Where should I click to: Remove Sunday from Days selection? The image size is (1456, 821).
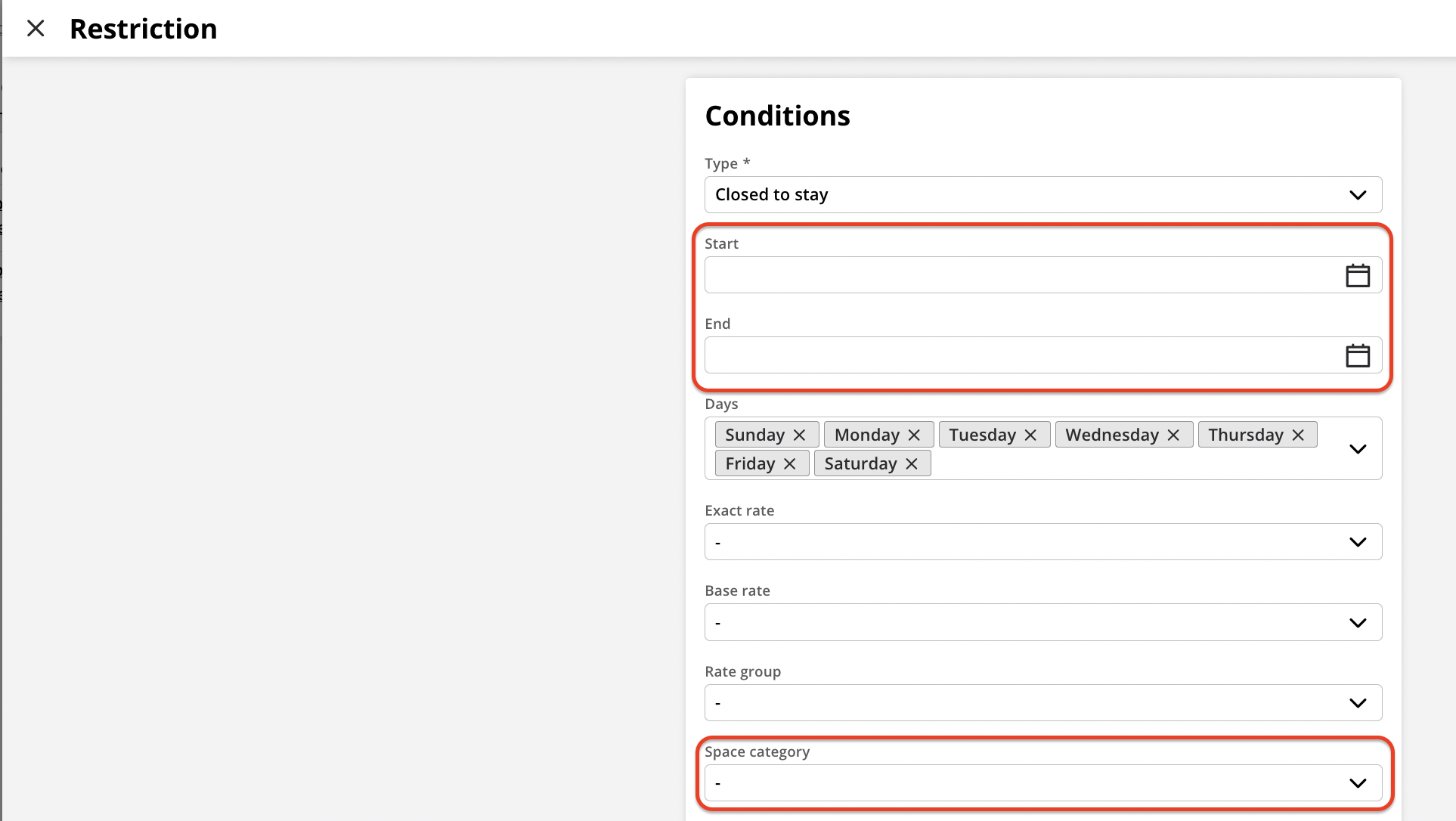coord(799,435)
